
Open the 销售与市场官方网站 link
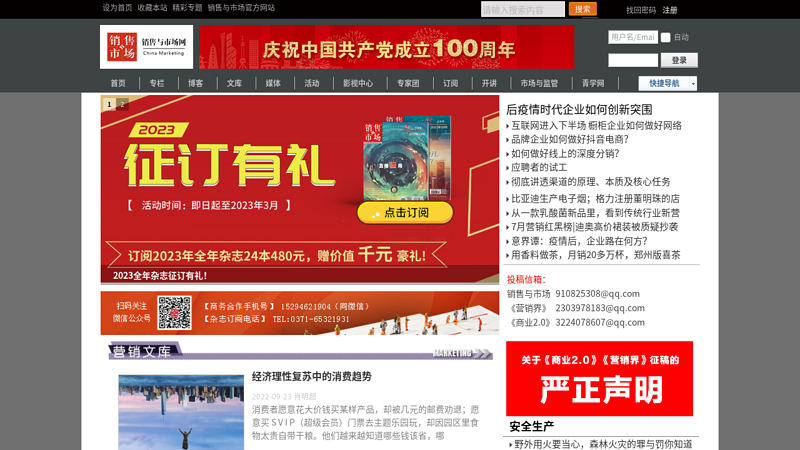[241, 8]
